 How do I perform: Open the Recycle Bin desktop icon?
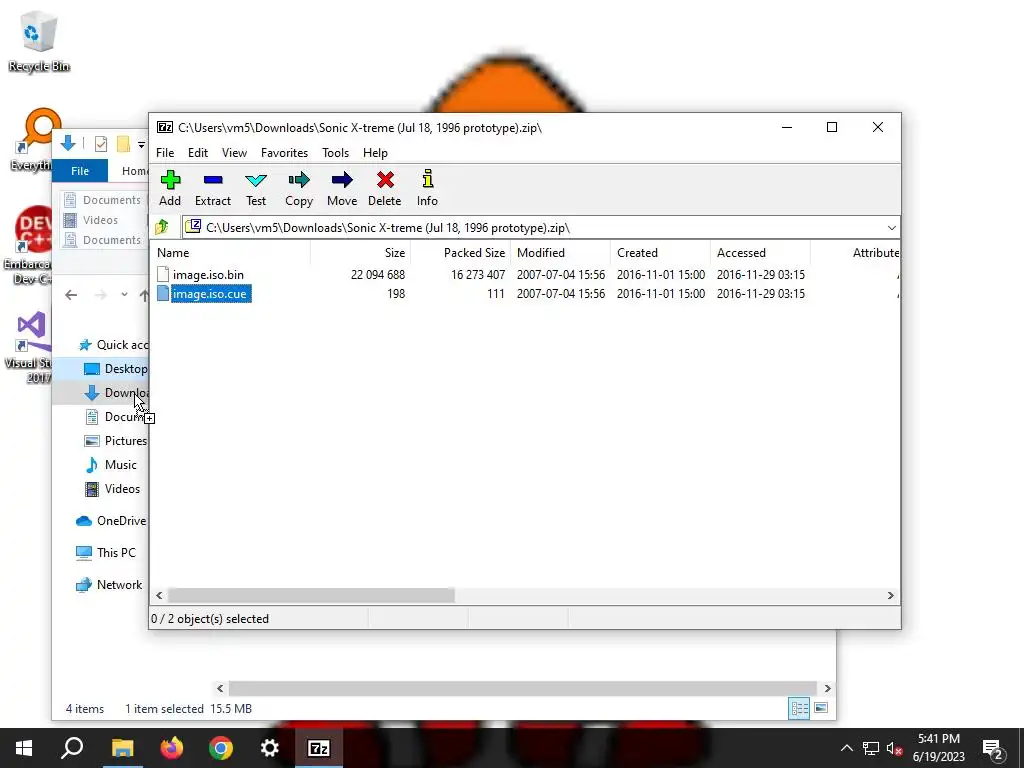[x=39, y=40]
